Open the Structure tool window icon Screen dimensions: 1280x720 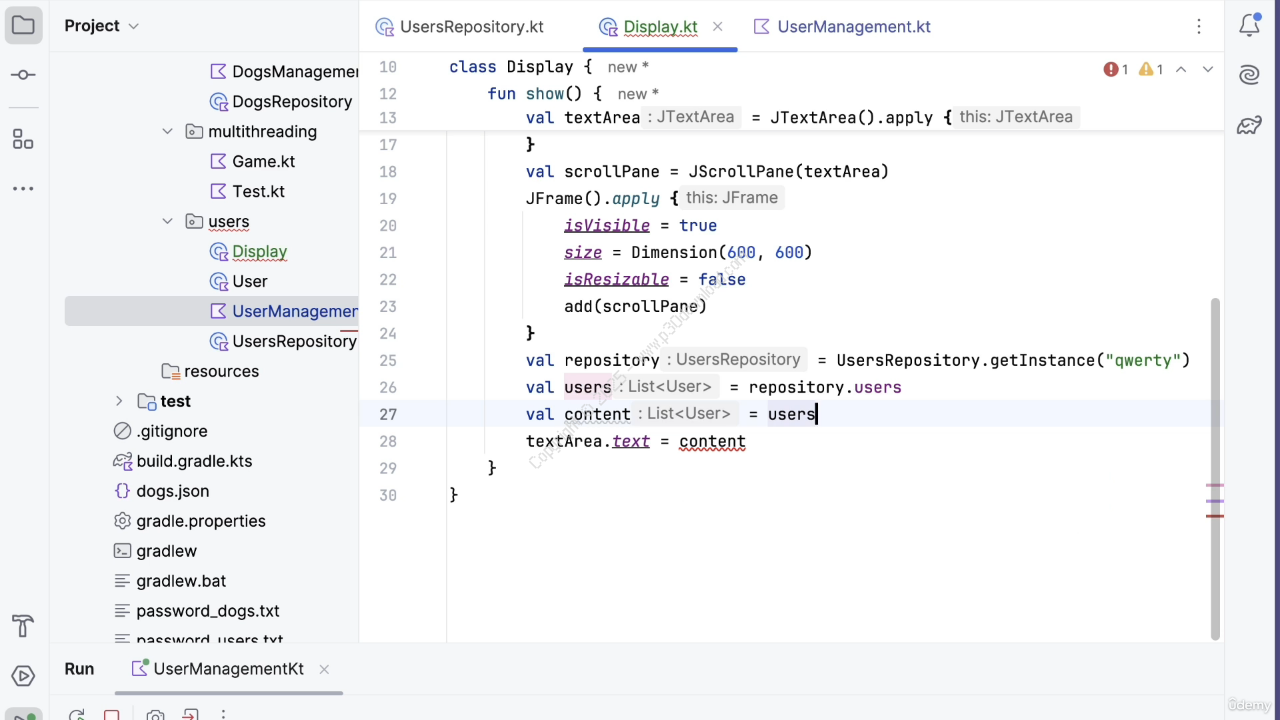(23, 139)
